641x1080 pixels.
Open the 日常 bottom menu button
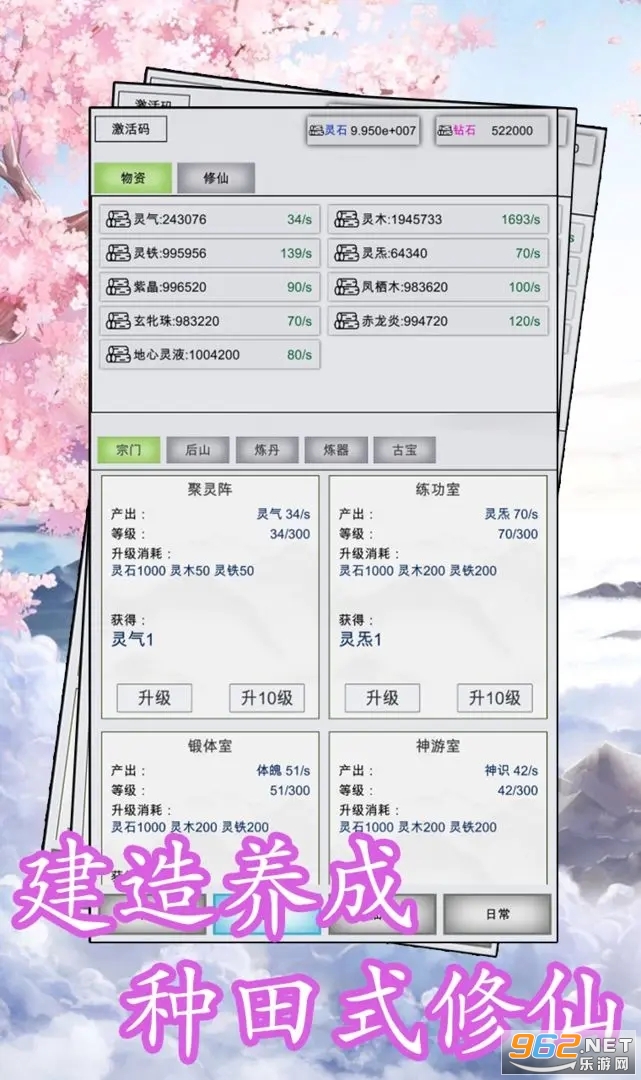pos(498,914)
